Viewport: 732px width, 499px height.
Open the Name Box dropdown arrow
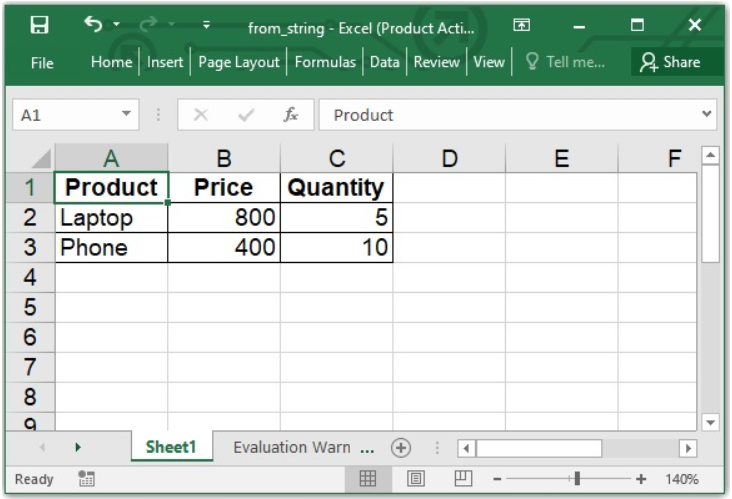click(126, 115)
